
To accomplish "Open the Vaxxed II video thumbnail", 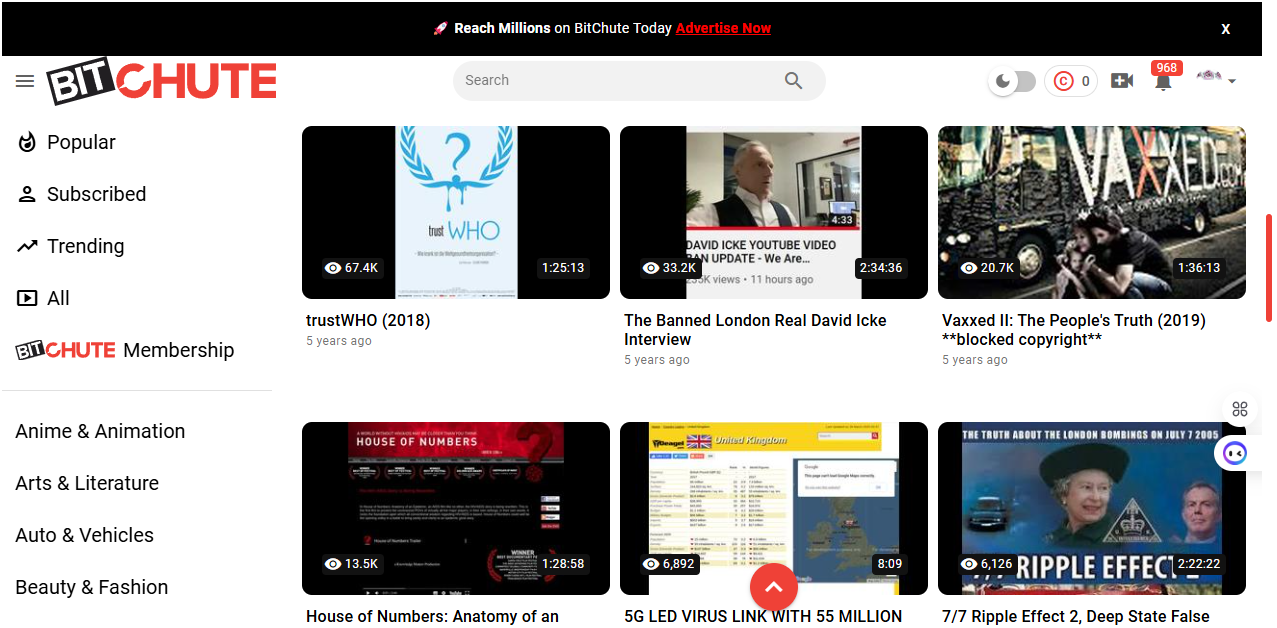I will pyautogui.click(x=1092, y=212).
